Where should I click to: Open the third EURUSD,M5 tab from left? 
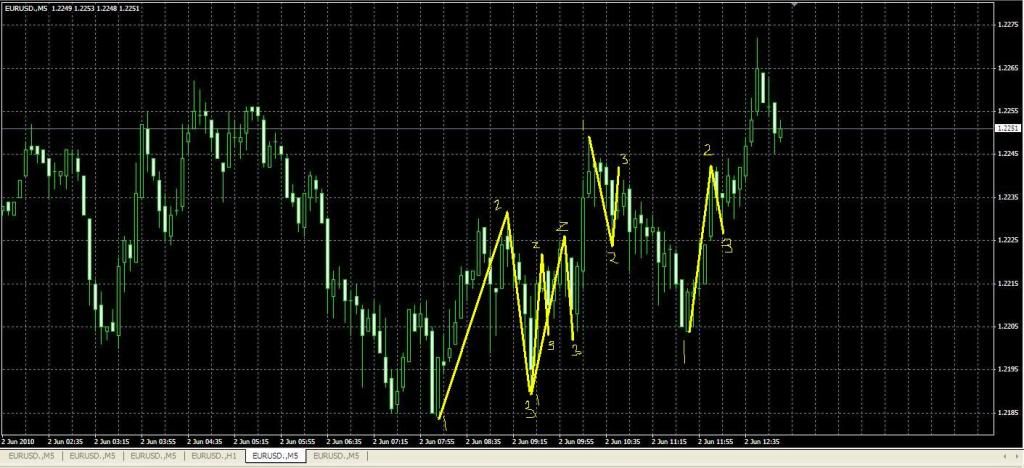click(x=155, y=456)
